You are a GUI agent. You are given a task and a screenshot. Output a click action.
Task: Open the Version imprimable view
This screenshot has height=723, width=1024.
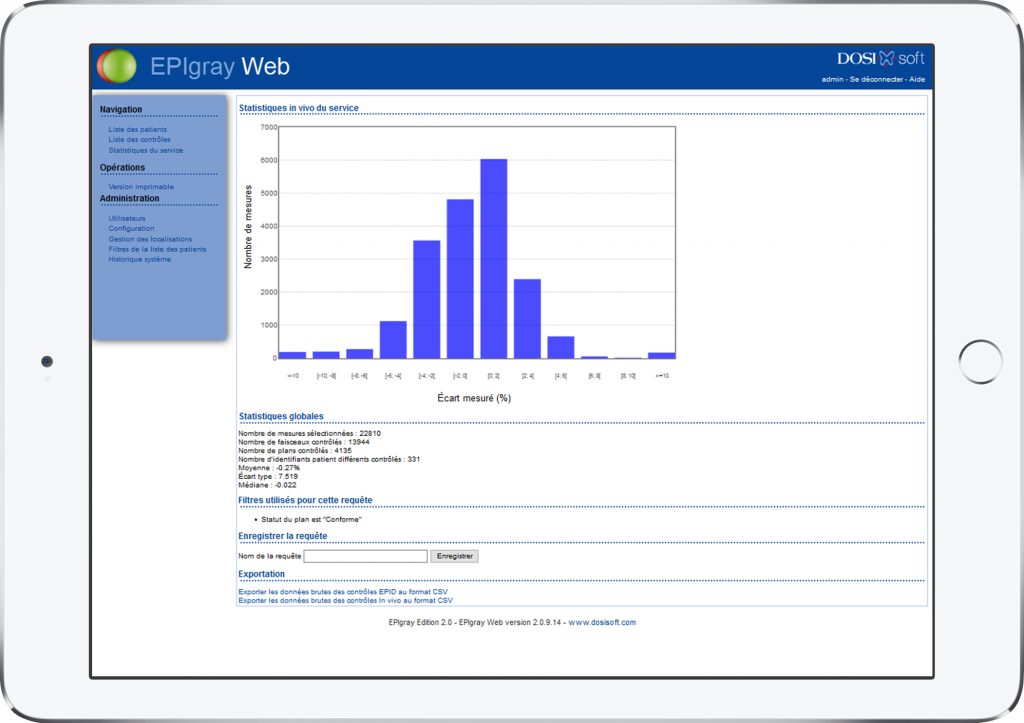[141, 187]
